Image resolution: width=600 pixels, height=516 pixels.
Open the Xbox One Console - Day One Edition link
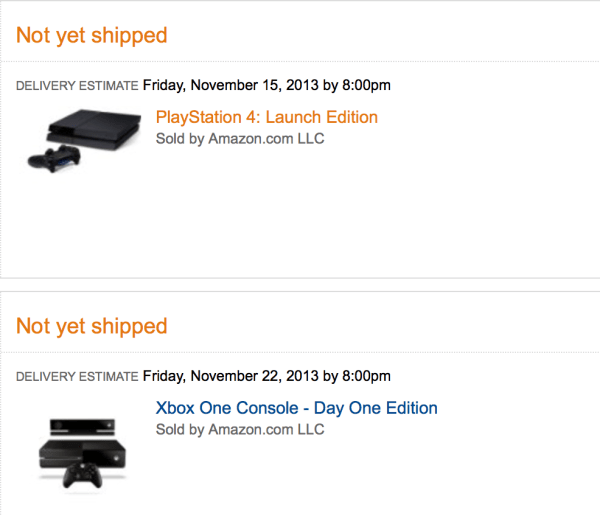pos(296,408)
